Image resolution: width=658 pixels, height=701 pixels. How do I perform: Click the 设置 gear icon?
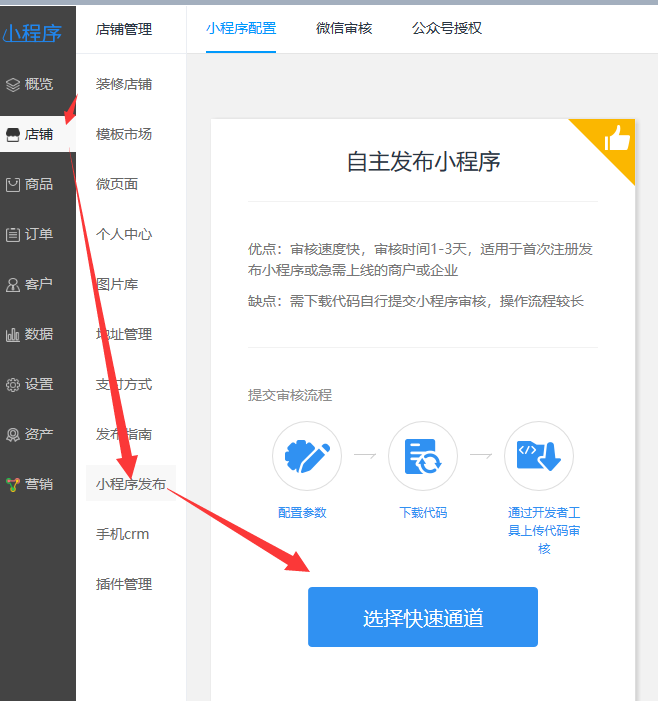[x=13, y=385]
